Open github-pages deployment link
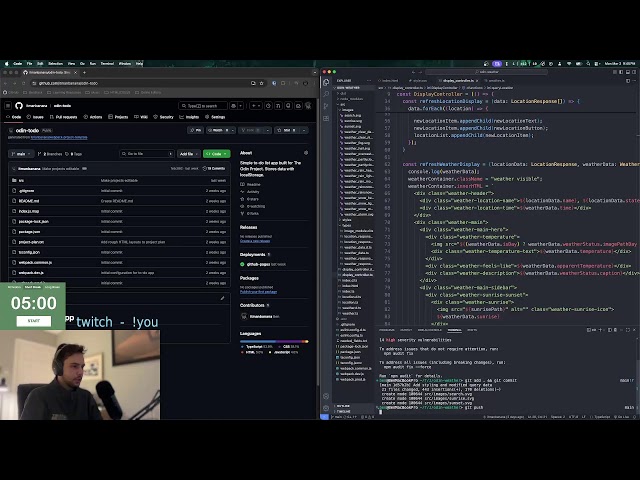640x480 pixels. [258, 264]
